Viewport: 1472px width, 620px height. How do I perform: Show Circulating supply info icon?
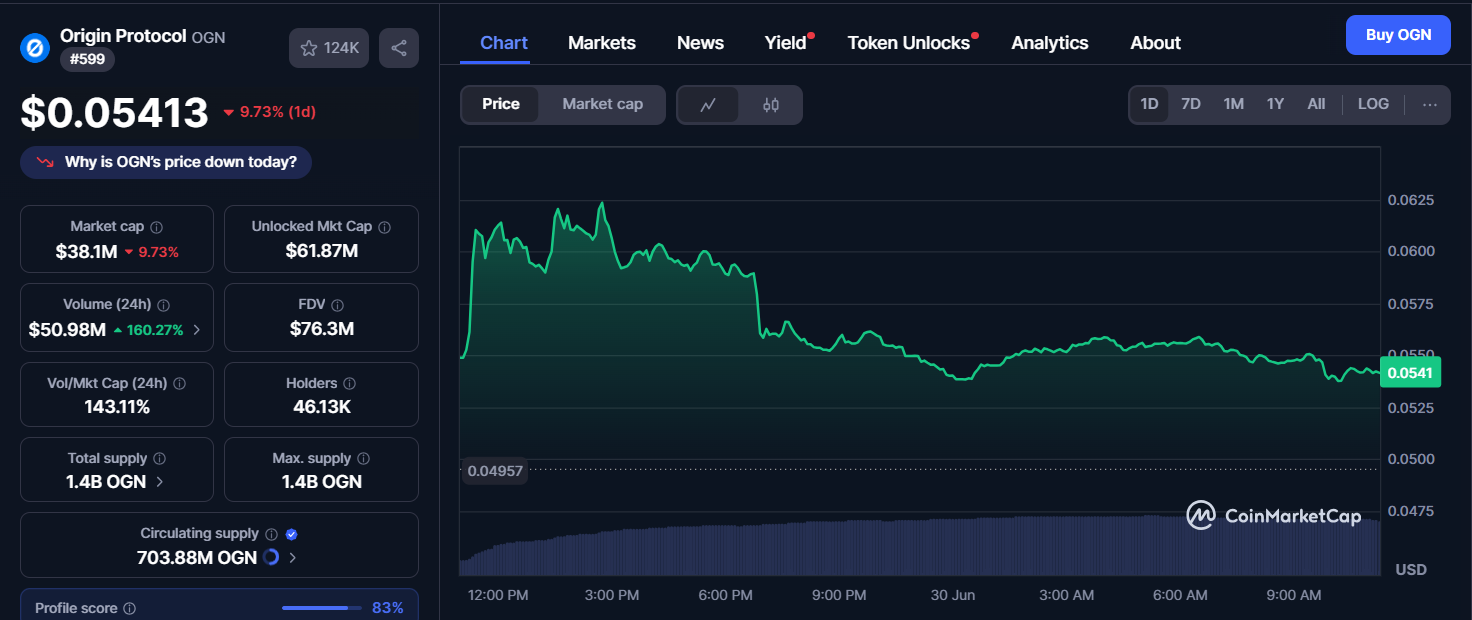(272, 534)
